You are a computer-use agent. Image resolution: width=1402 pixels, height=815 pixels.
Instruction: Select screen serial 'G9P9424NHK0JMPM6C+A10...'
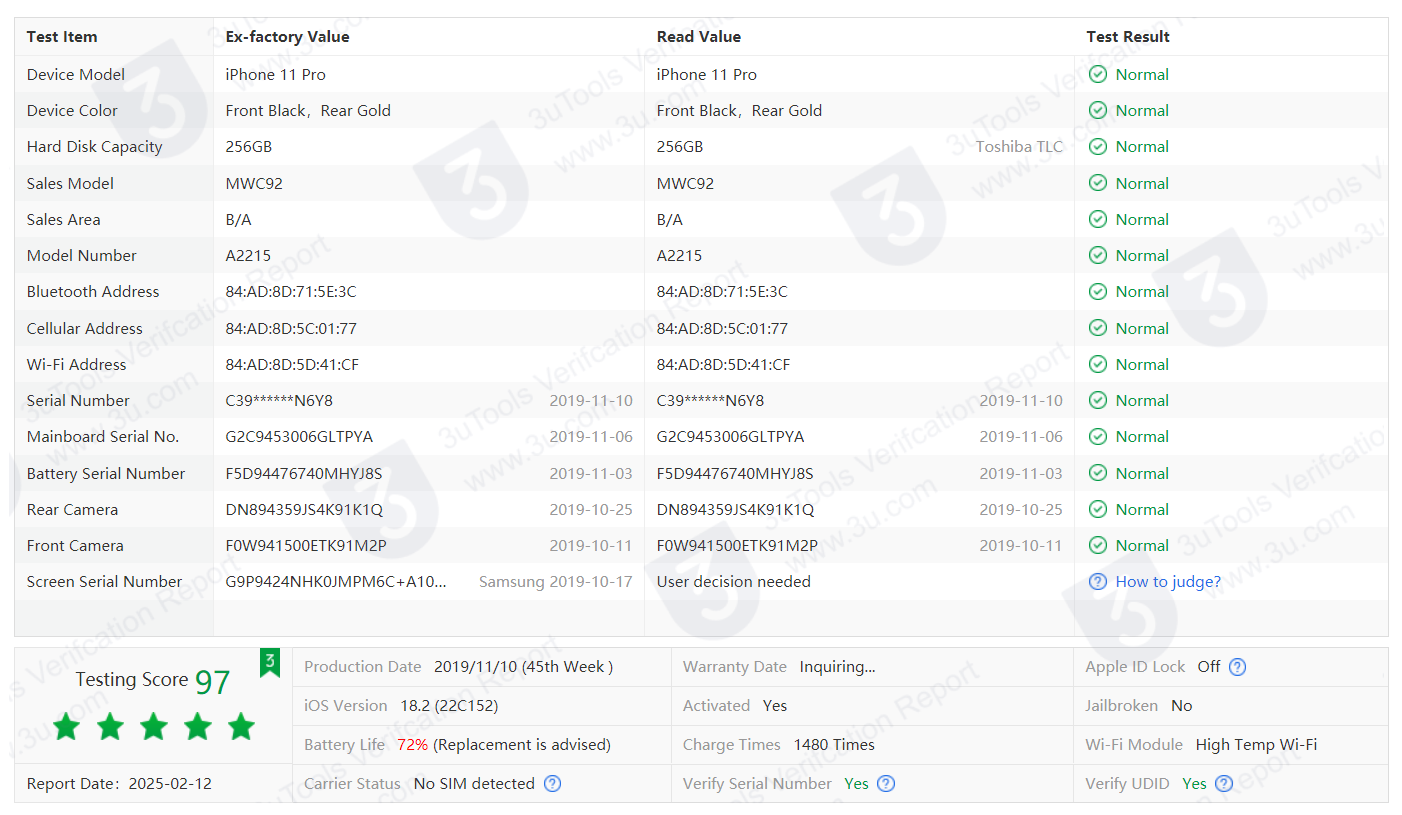337,582
